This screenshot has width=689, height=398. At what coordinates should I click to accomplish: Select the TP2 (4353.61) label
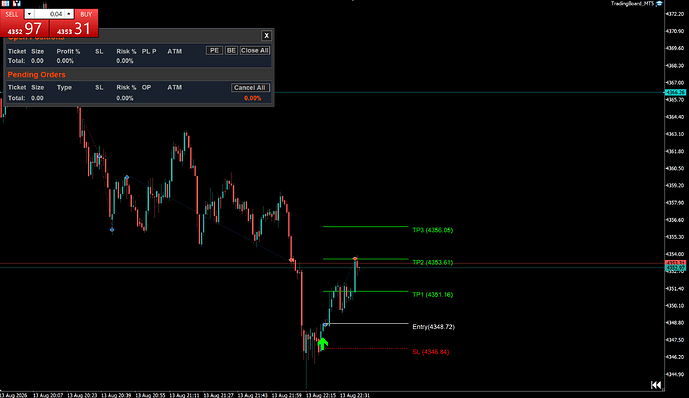coord(432,262)
